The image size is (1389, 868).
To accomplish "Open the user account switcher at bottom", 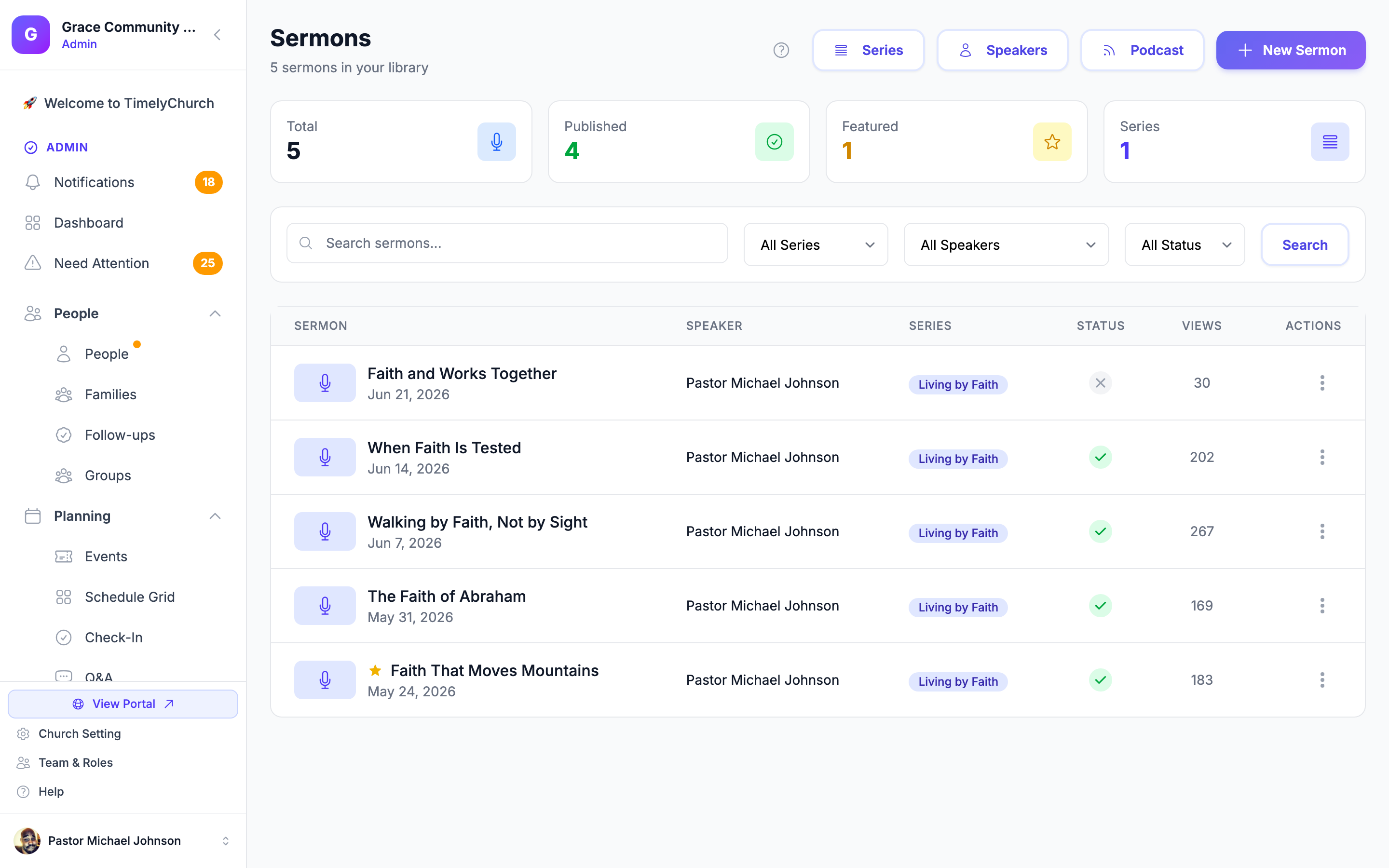I will (225, 841).
